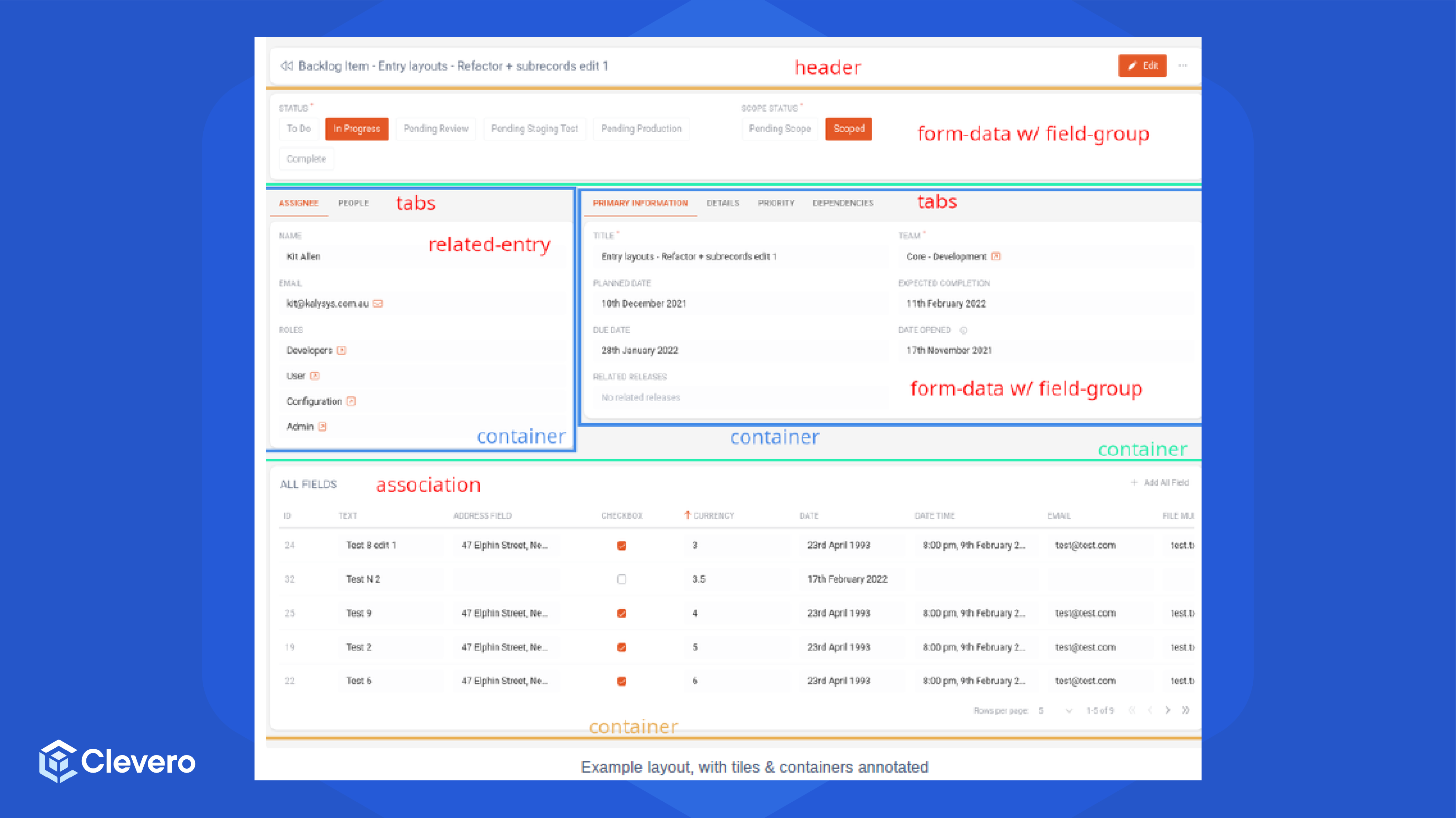Sort by the ID column header
Viewport: 1456px width, 818px height.
287,516
